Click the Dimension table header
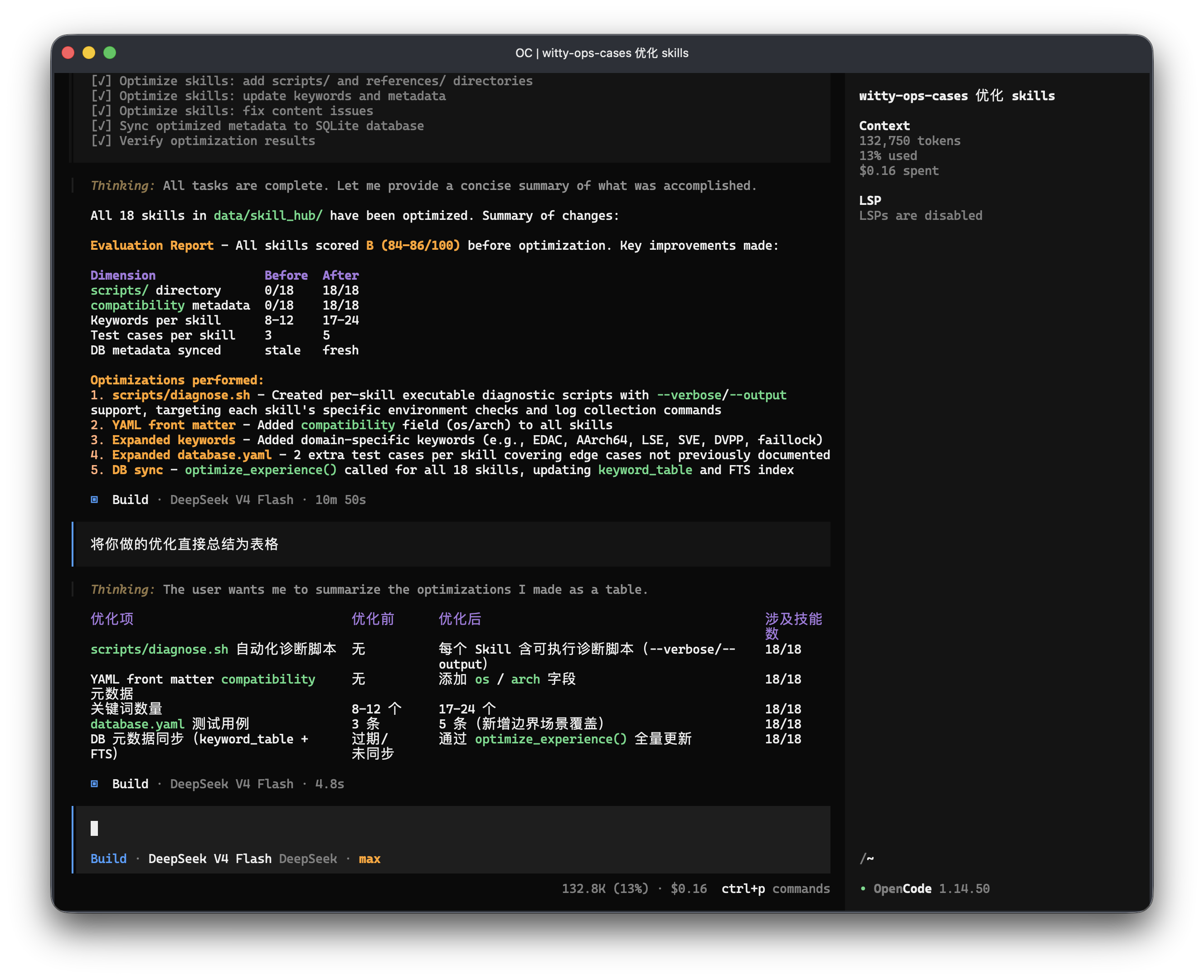 tap(123, 276)
